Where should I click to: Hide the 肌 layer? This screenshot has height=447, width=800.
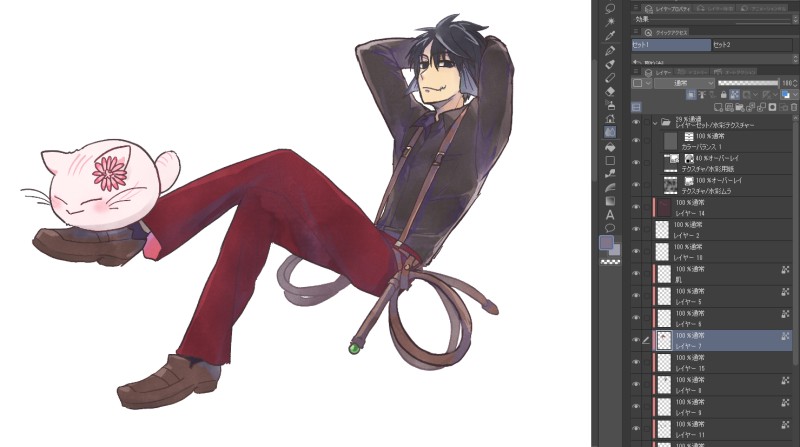(636, 274)
